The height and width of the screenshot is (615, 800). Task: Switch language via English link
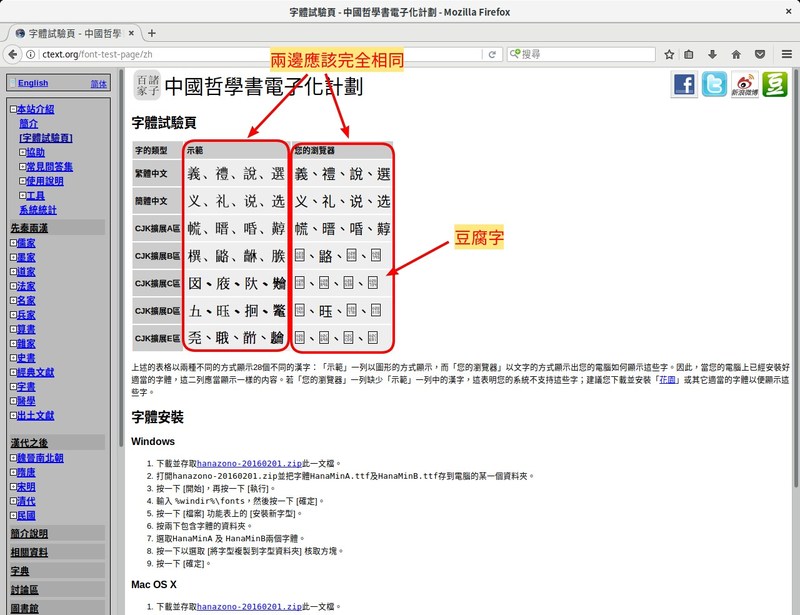[32, 83]
